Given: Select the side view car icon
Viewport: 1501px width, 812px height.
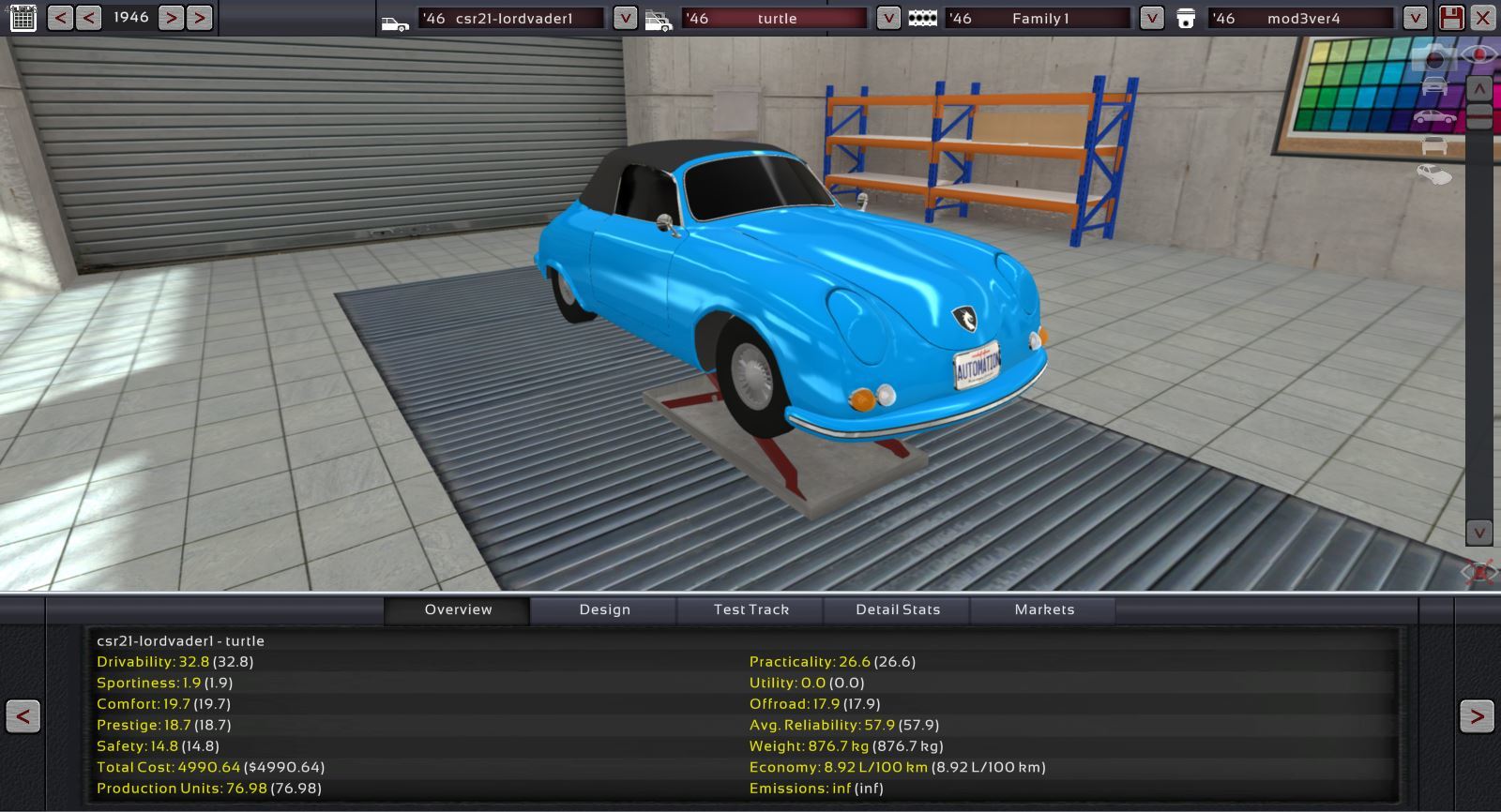Looking at the screenshot, I should pos(1434,117).
